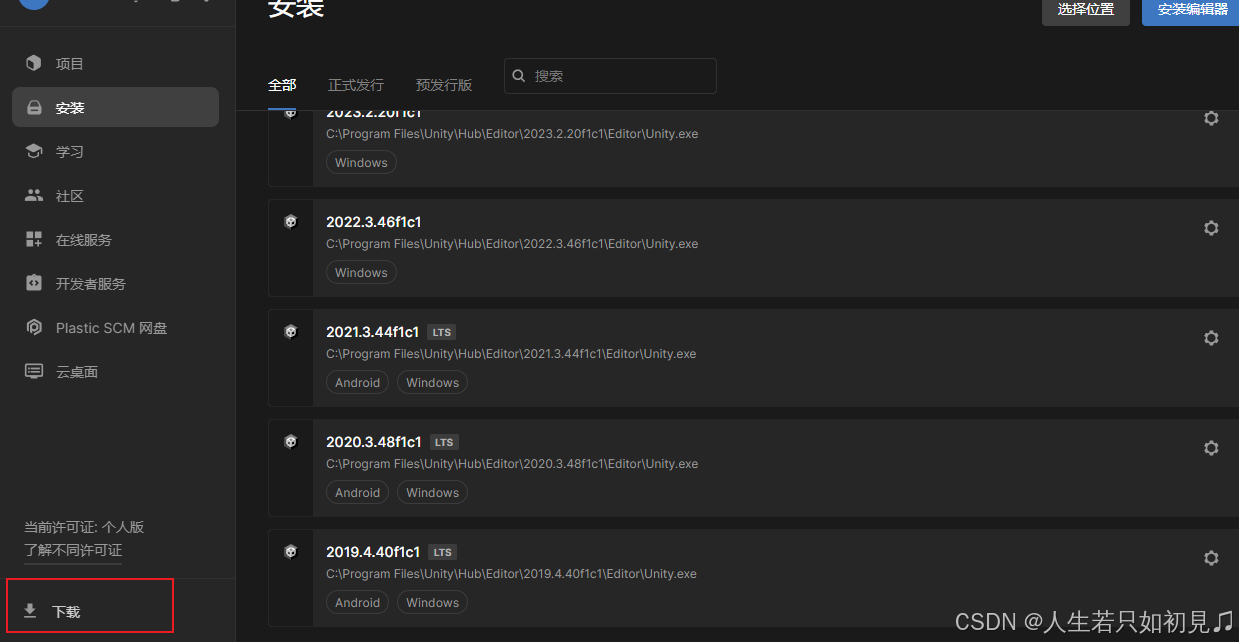Select the 2020.3.48f1c1 version title
This screenshot has height=642, width=1239.
coord(374,442)
